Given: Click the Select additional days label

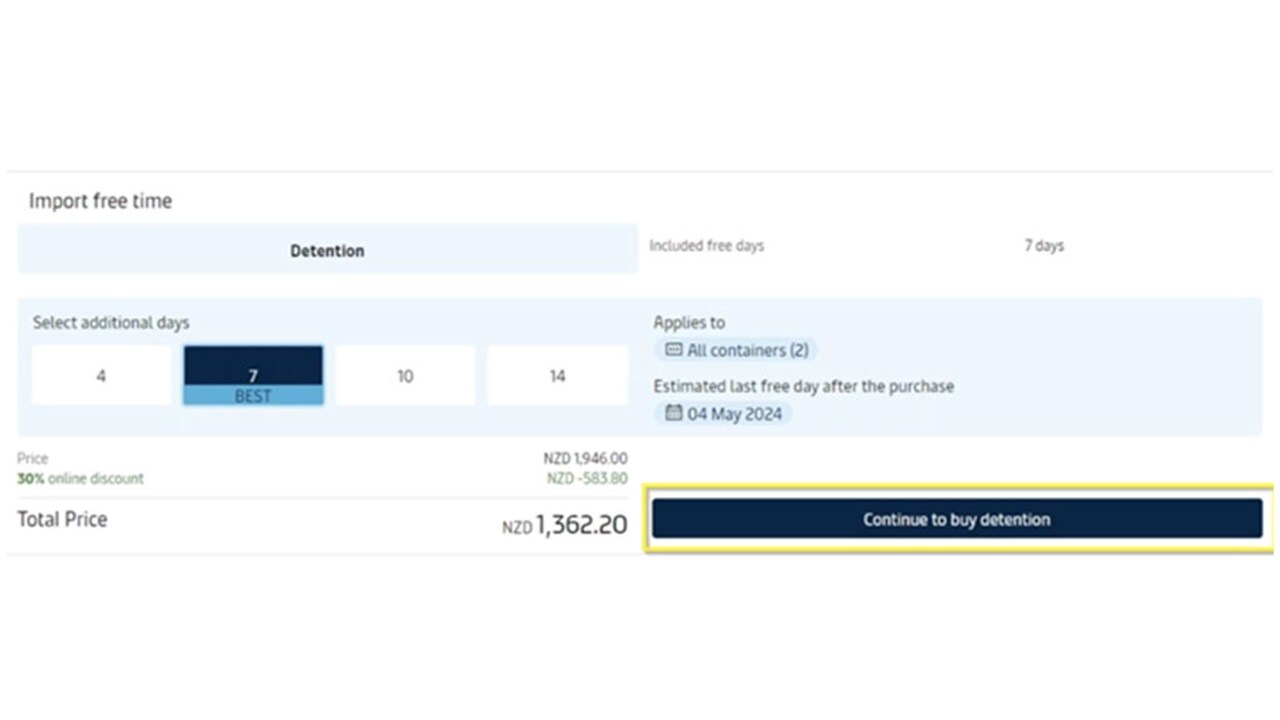Looking at the screenshot, I should pos(111,323).
